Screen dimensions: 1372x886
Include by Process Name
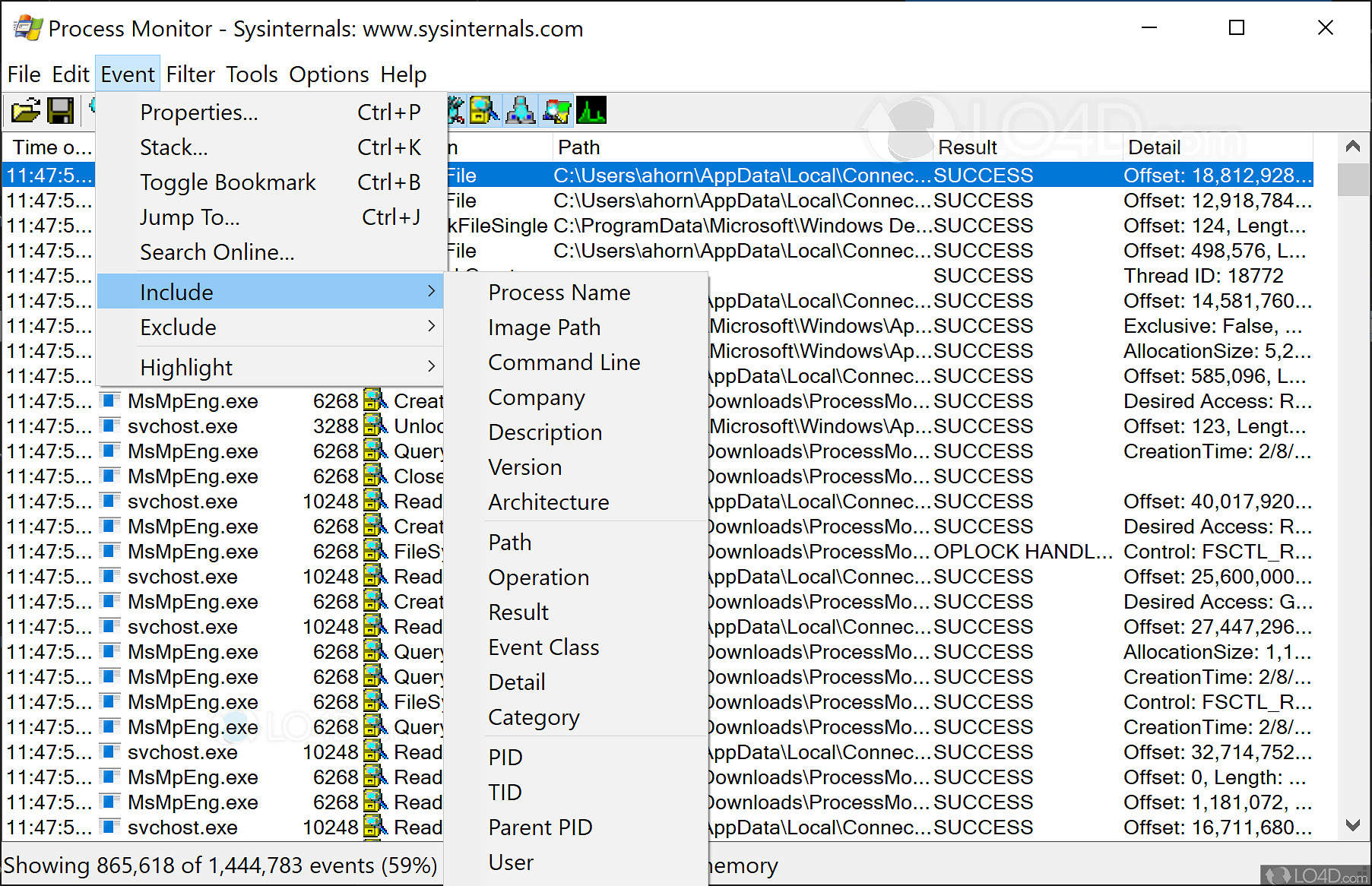click(x=576, y=293)
